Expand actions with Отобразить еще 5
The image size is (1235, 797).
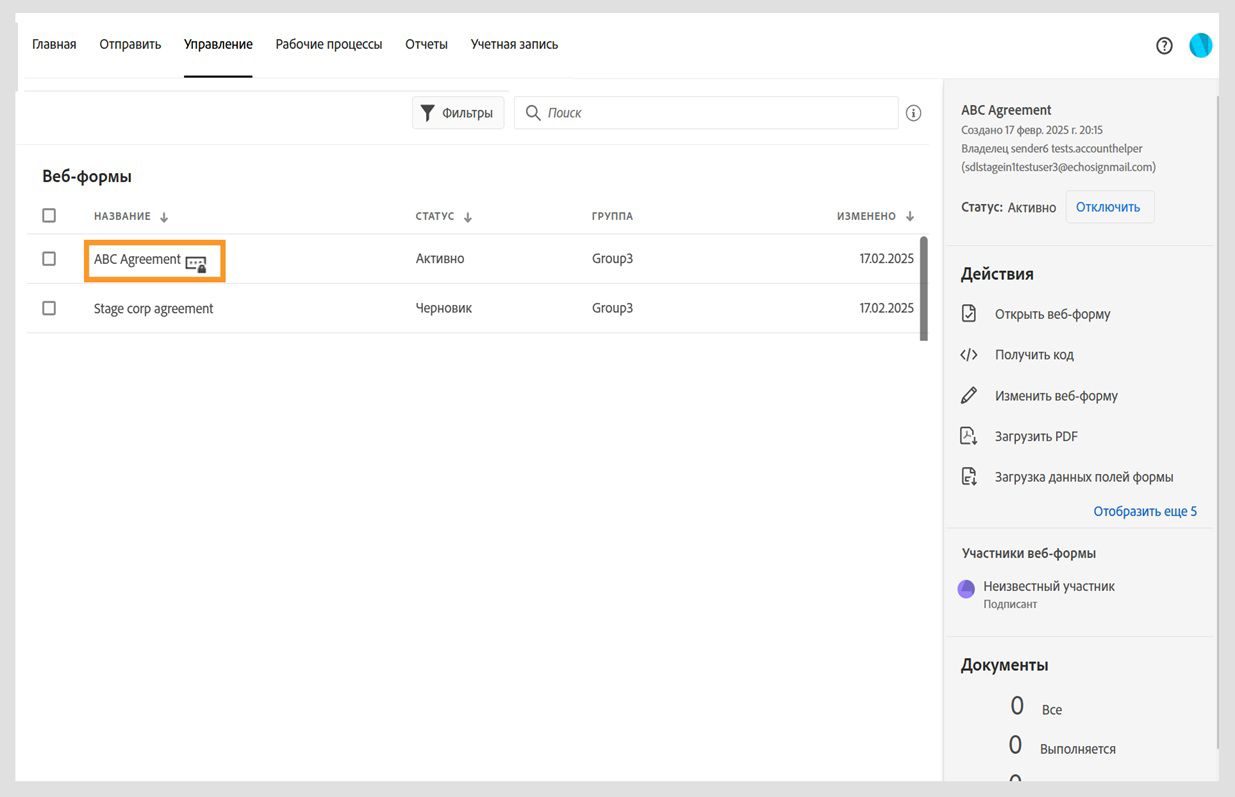[x=1144, y=511]
